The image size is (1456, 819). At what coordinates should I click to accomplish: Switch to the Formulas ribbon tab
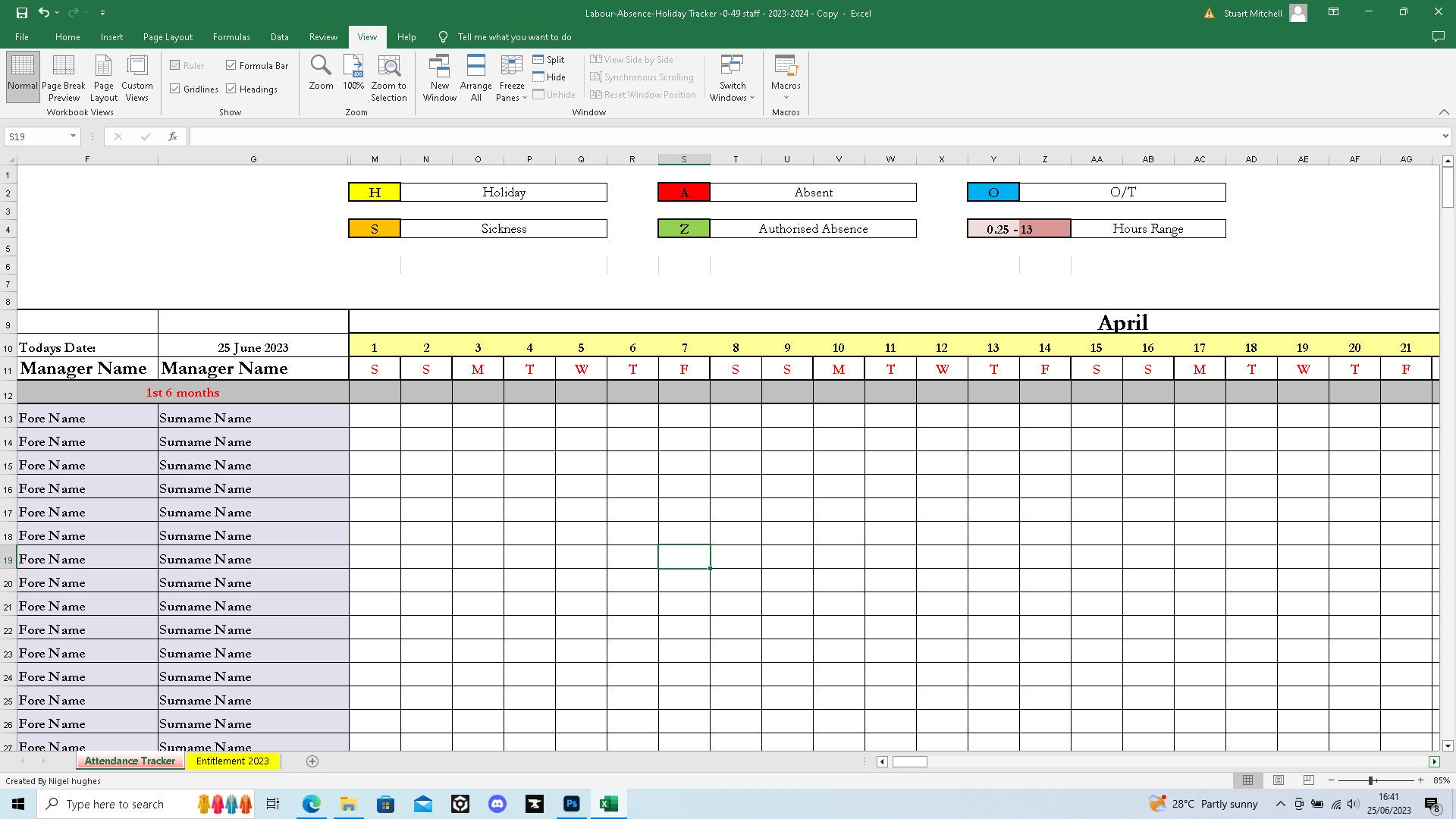coord(231,36)
